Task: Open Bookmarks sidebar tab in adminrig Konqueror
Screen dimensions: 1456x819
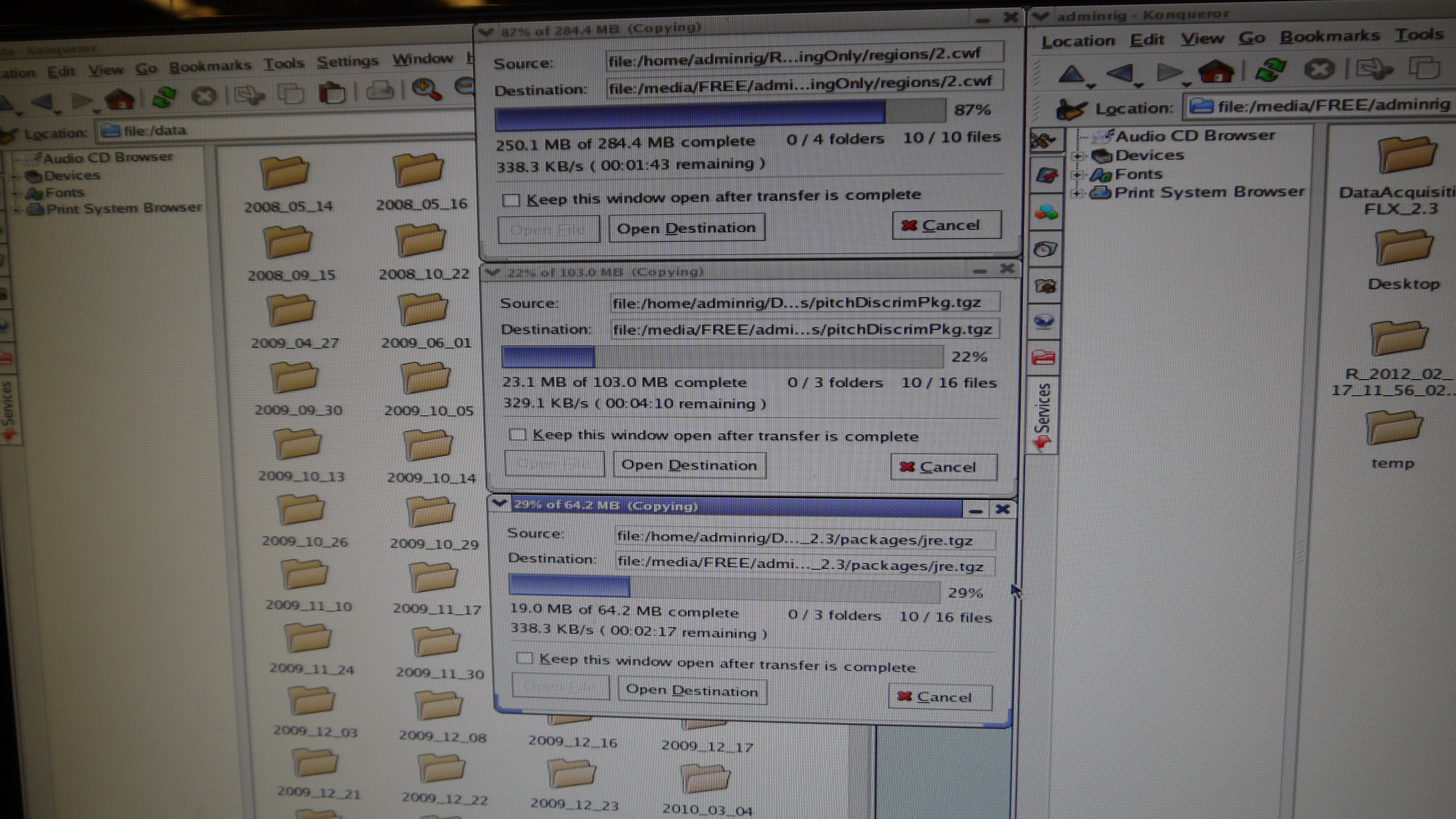Action: (x=1045, y=176)
